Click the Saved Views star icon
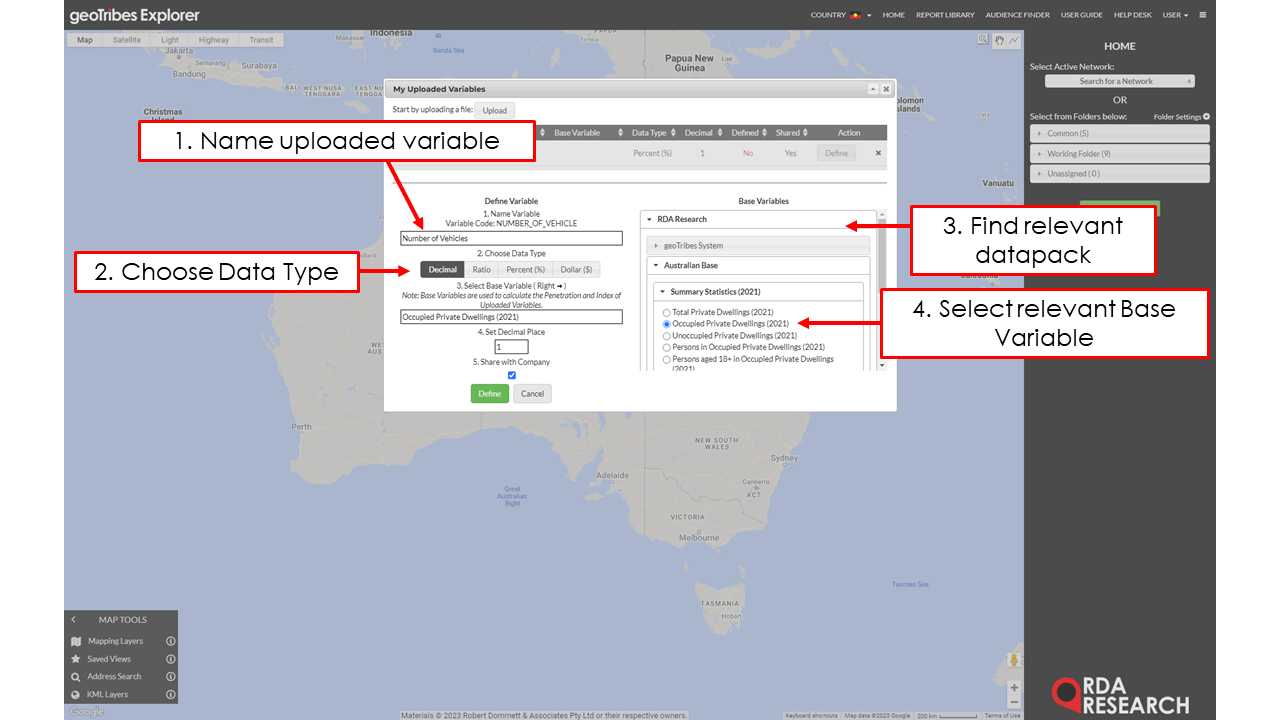Screen dimensions: 1280x720 [76, 659]
